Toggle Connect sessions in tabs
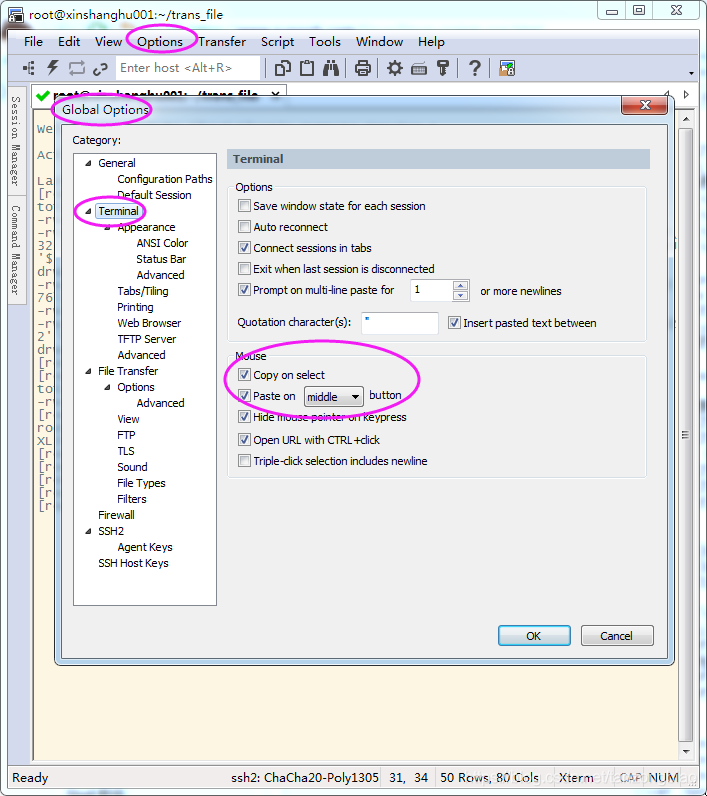Image resolution: width=707 pixels, height=796 pixels. click(244, 248)
